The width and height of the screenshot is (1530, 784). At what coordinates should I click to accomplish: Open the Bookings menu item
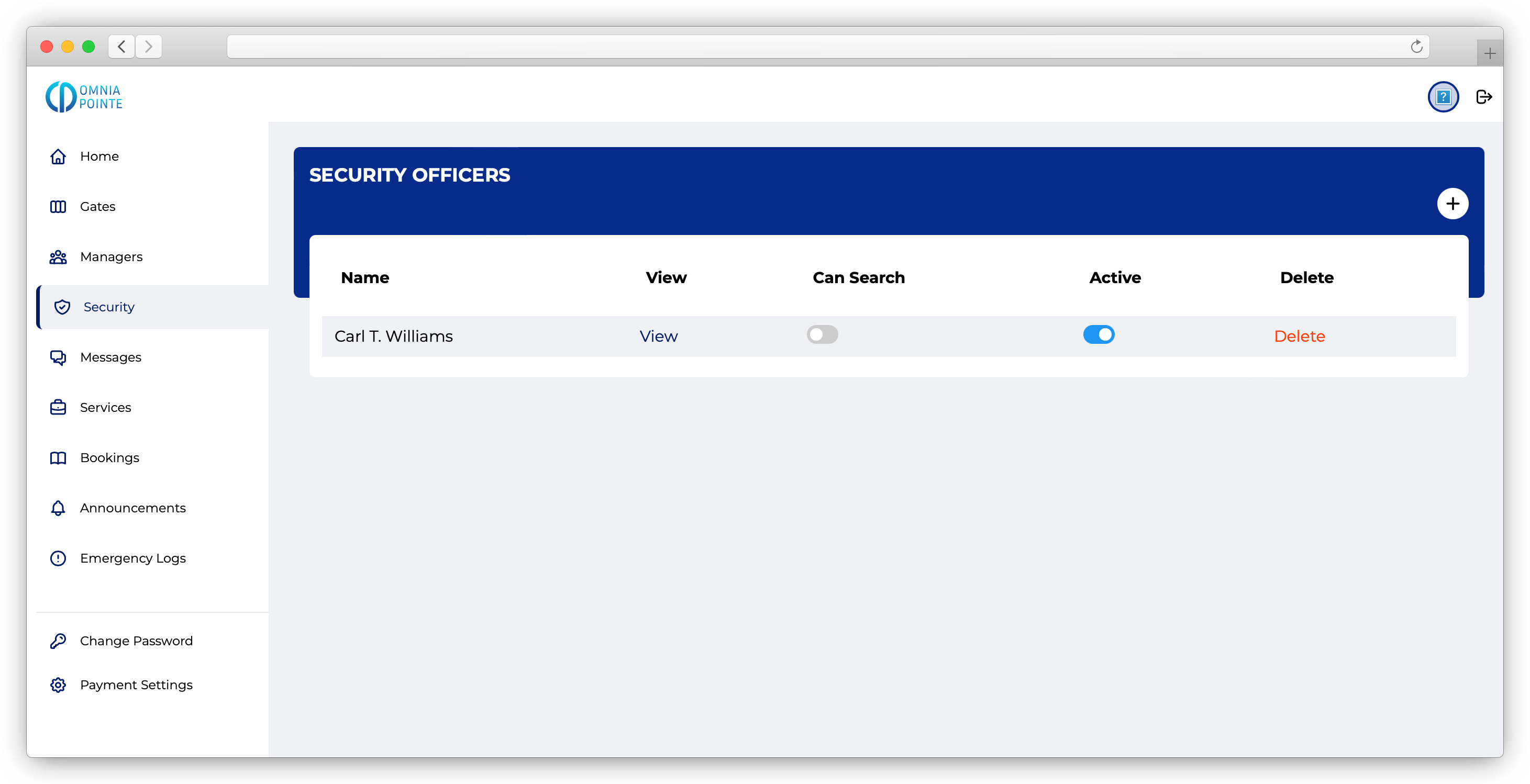point(109,457)
